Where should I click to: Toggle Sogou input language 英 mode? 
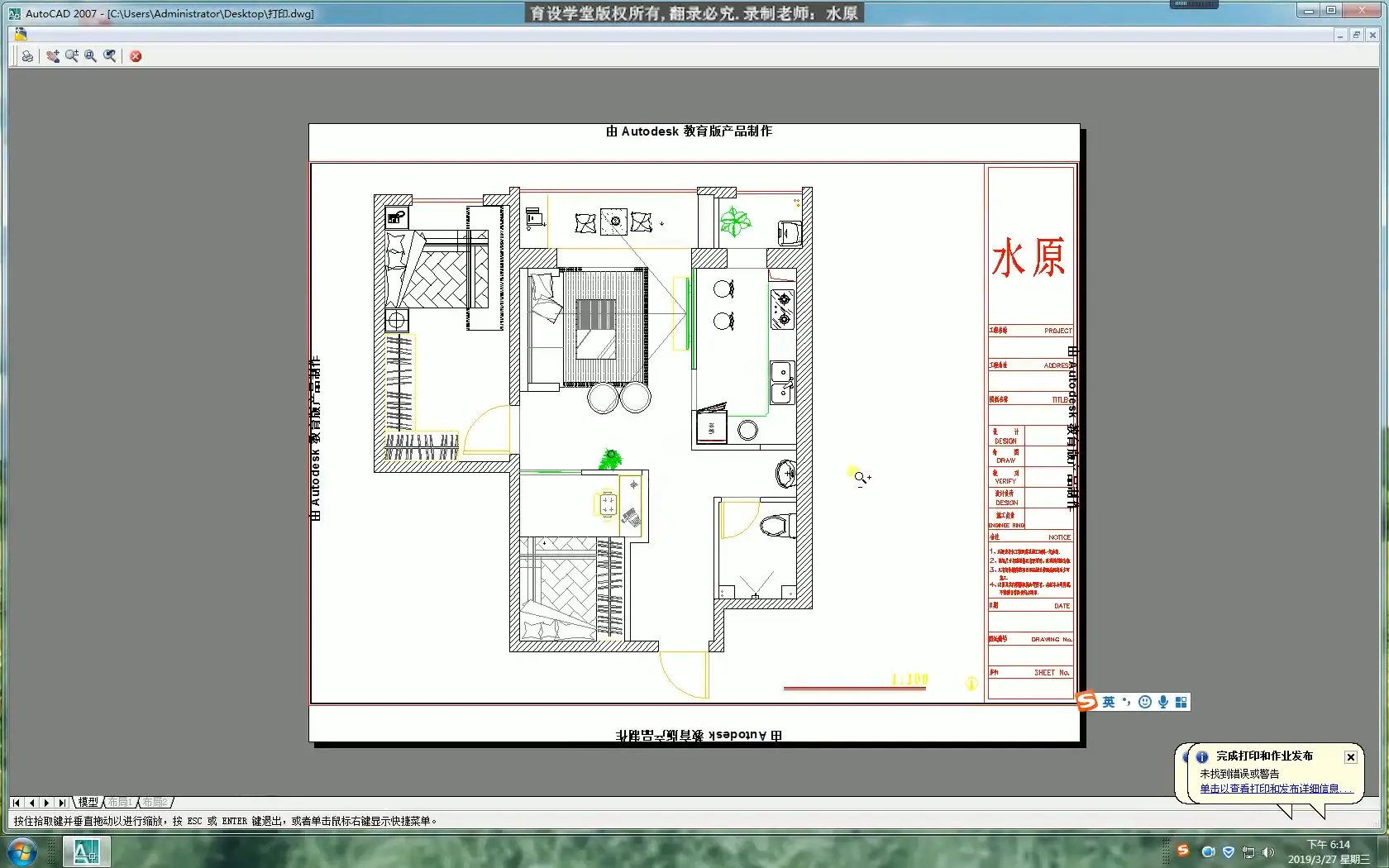click(x=1109, y=702)
